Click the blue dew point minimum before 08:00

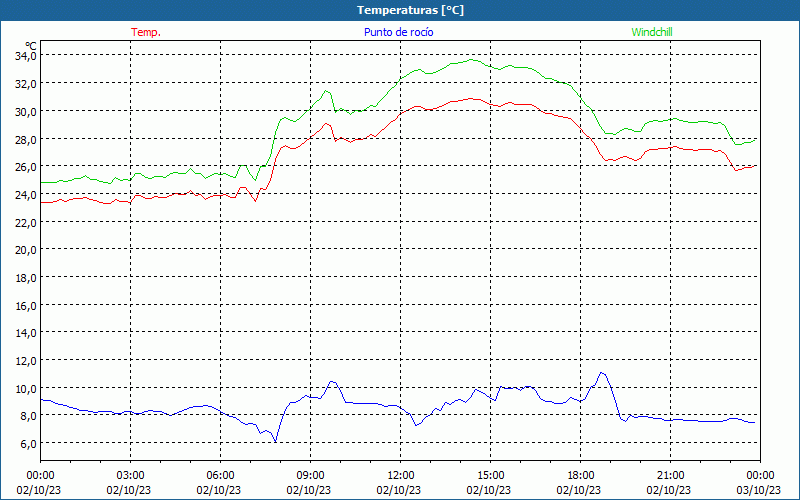click(x=276, y=441)
